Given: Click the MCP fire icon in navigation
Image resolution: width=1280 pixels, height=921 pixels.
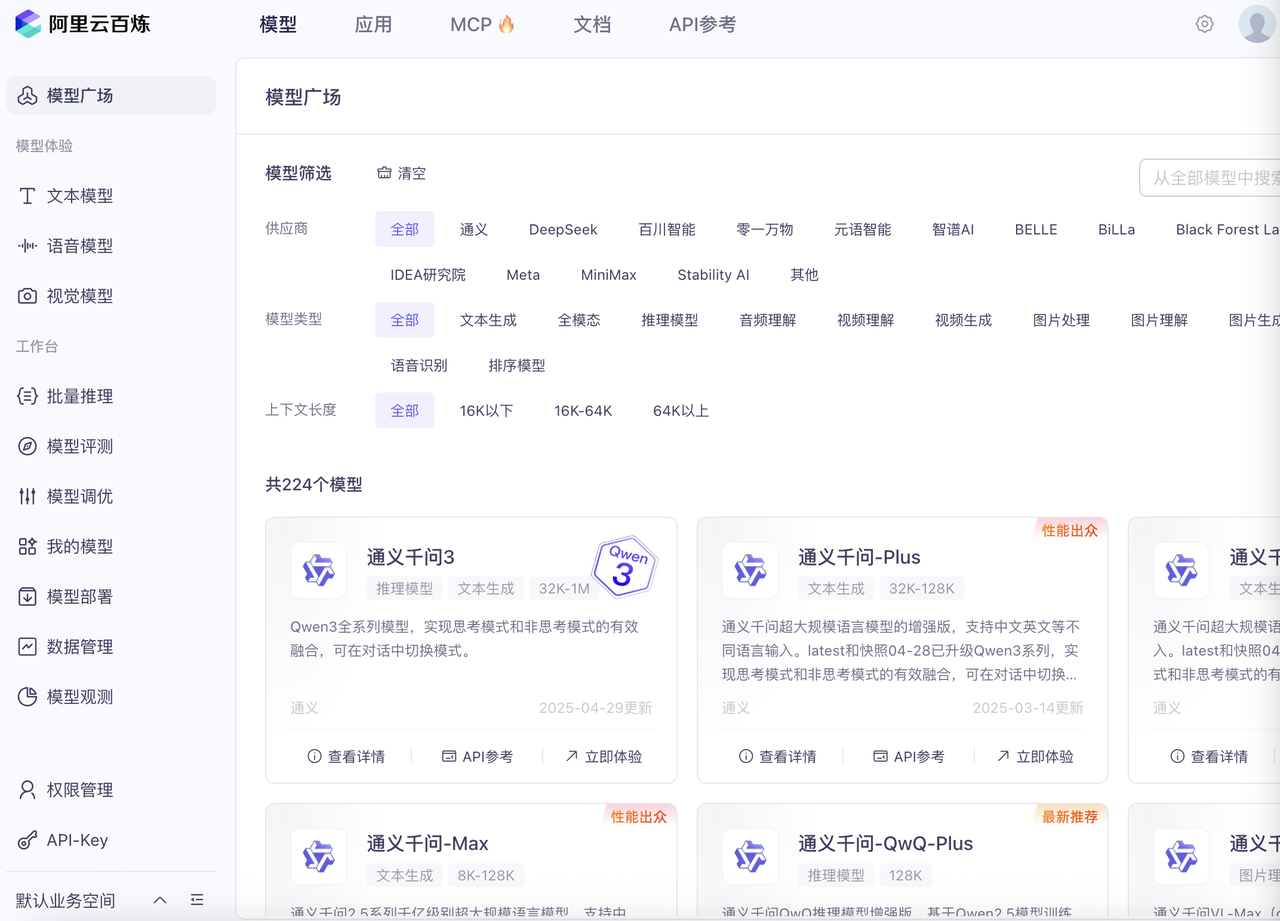Looking at the screenshot, I should click(x=506, y=24).
